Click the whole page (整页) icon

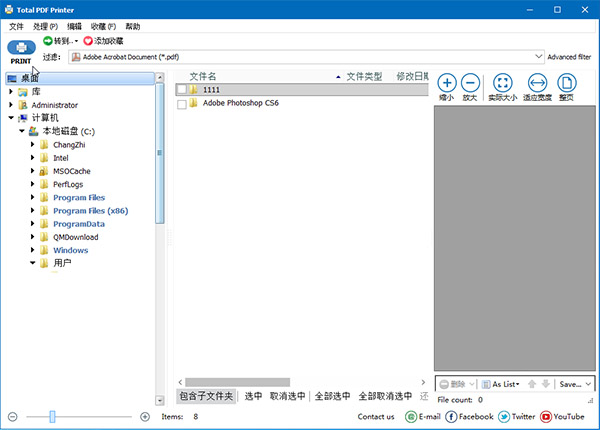click(567, 84)
